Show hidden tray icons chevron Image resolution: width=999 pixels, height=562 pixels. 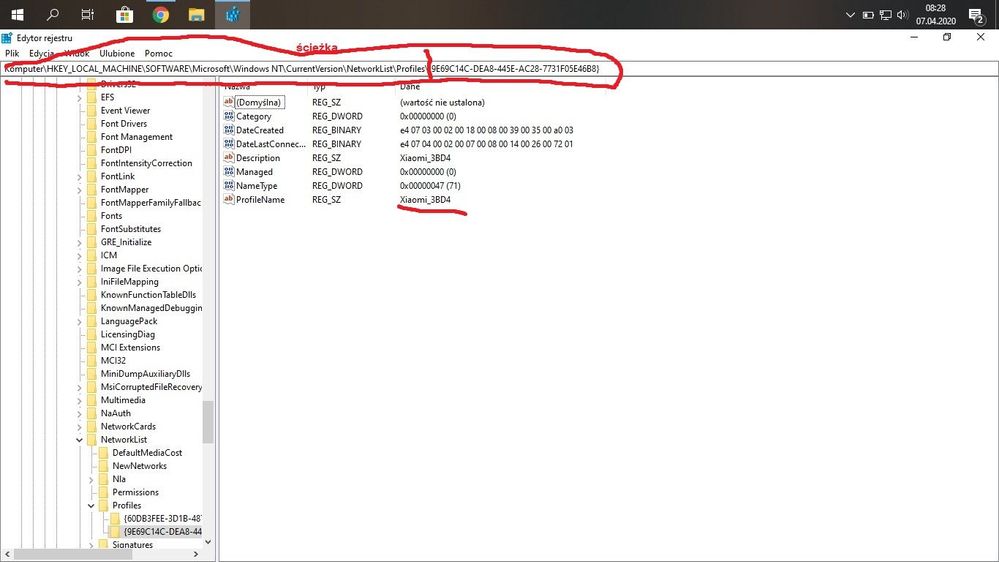(x=850, y=15)
